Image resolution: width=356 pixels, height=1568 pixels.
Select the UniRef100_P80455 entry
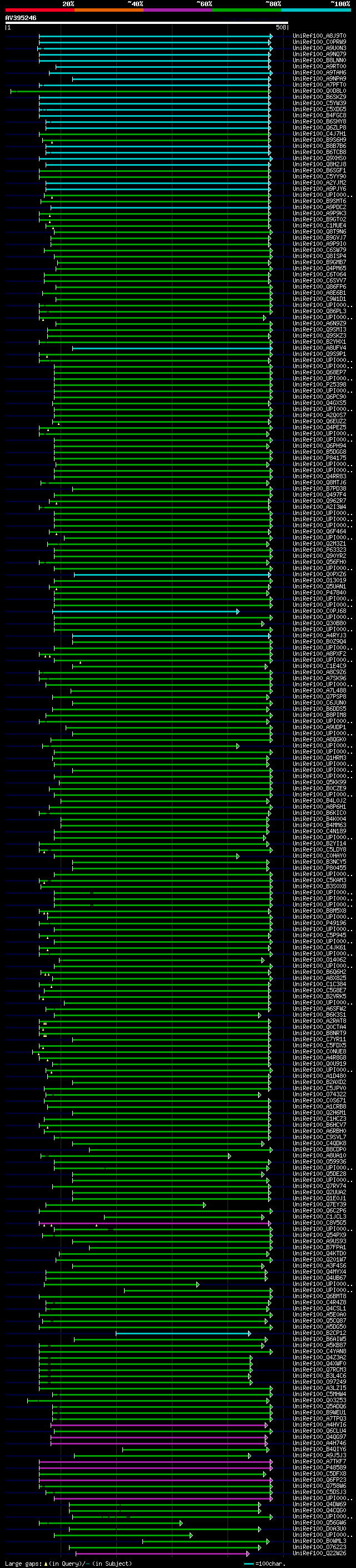319,868
